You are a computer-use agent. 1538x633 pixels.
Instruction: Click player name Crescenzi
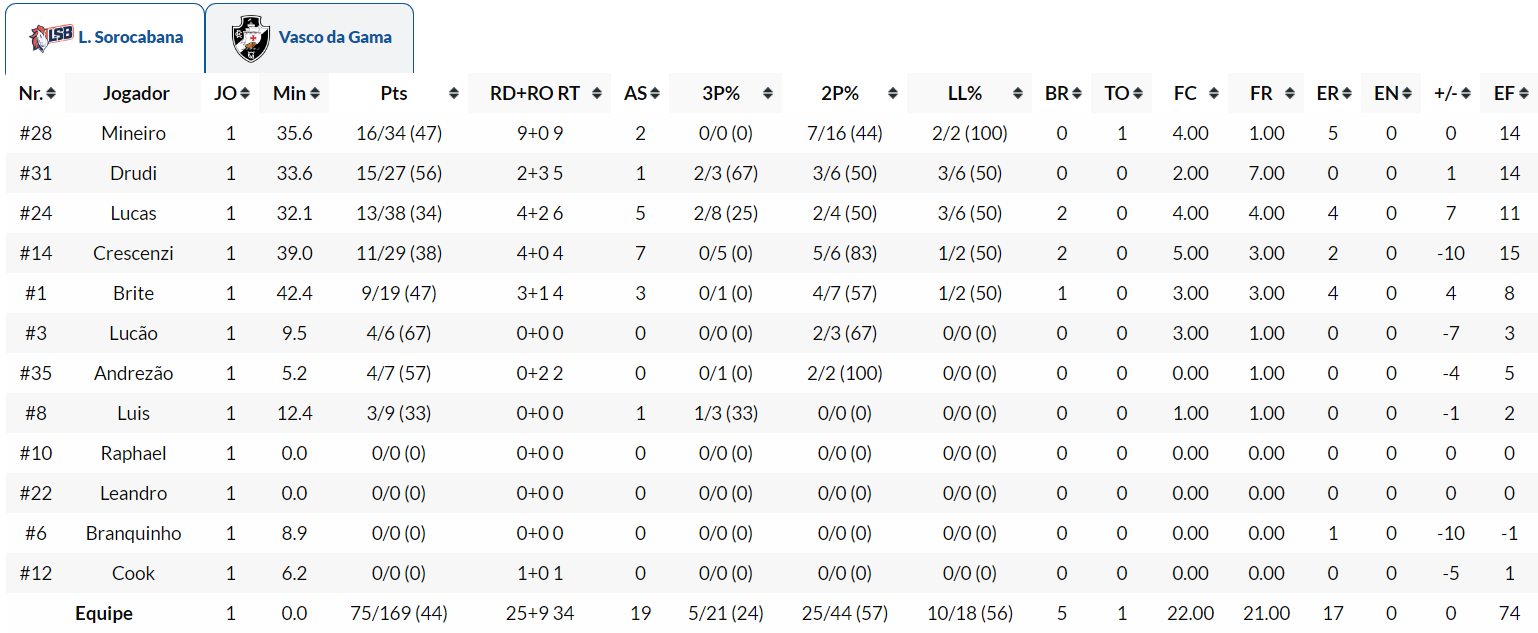(134, 253)
